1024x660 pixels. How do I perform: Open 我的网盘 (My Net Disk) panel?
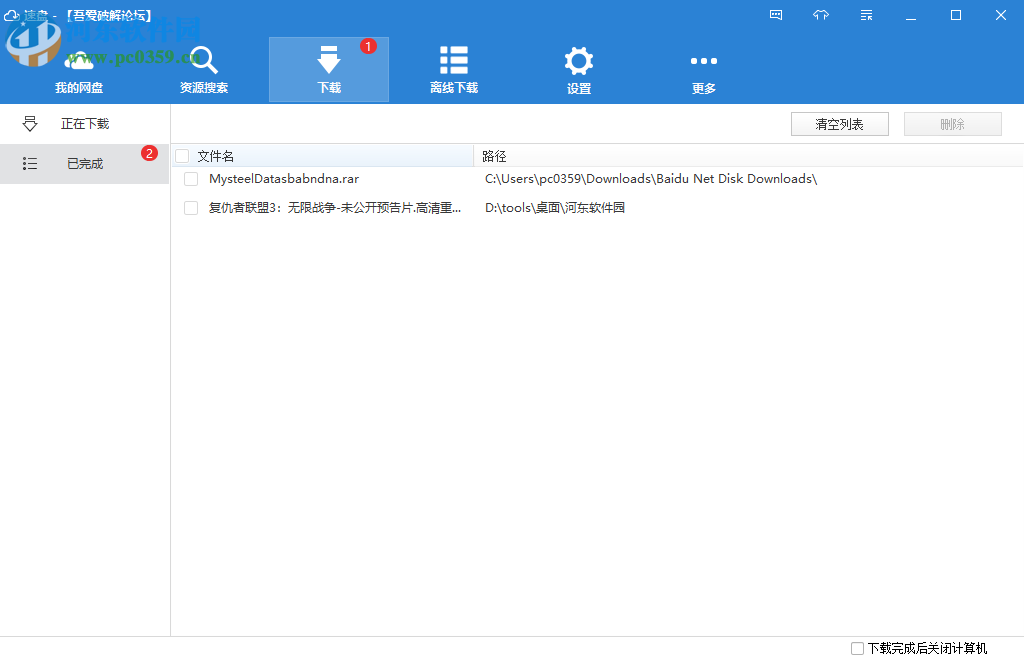point(79,68)
